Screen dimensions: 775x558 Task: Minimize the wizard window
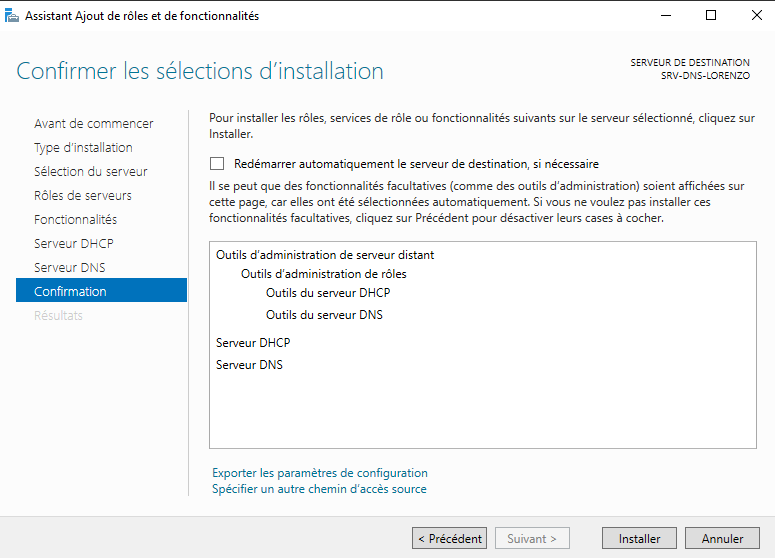click(x=665, y=16)
